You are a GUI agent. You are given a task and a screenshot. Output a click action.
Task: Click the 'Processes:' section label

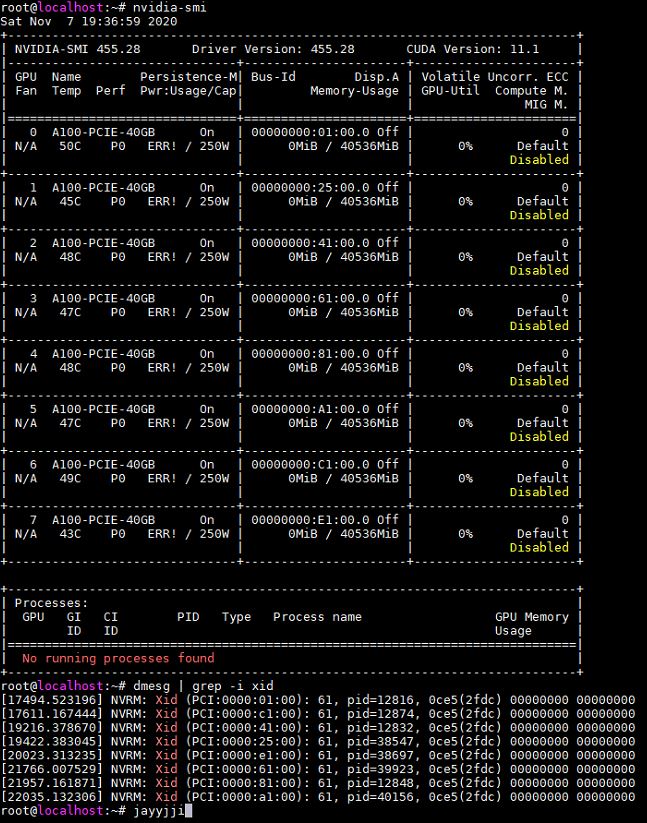51,603
